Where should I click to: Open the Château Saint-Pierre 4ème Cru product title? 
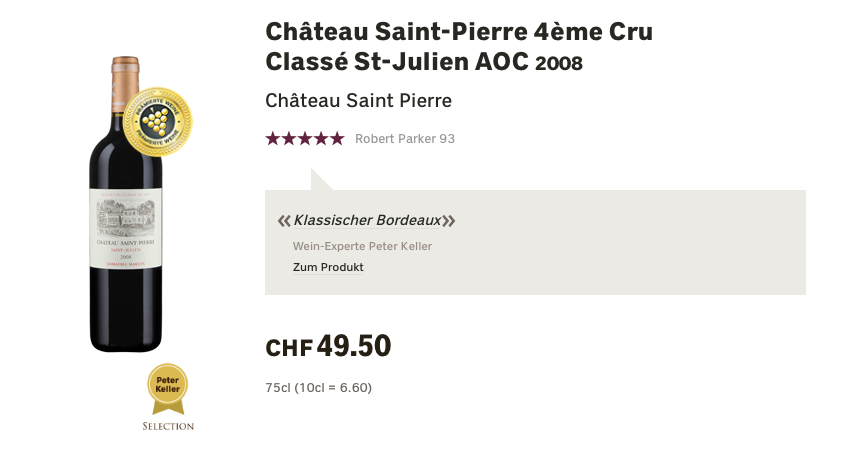click(459, 47)
